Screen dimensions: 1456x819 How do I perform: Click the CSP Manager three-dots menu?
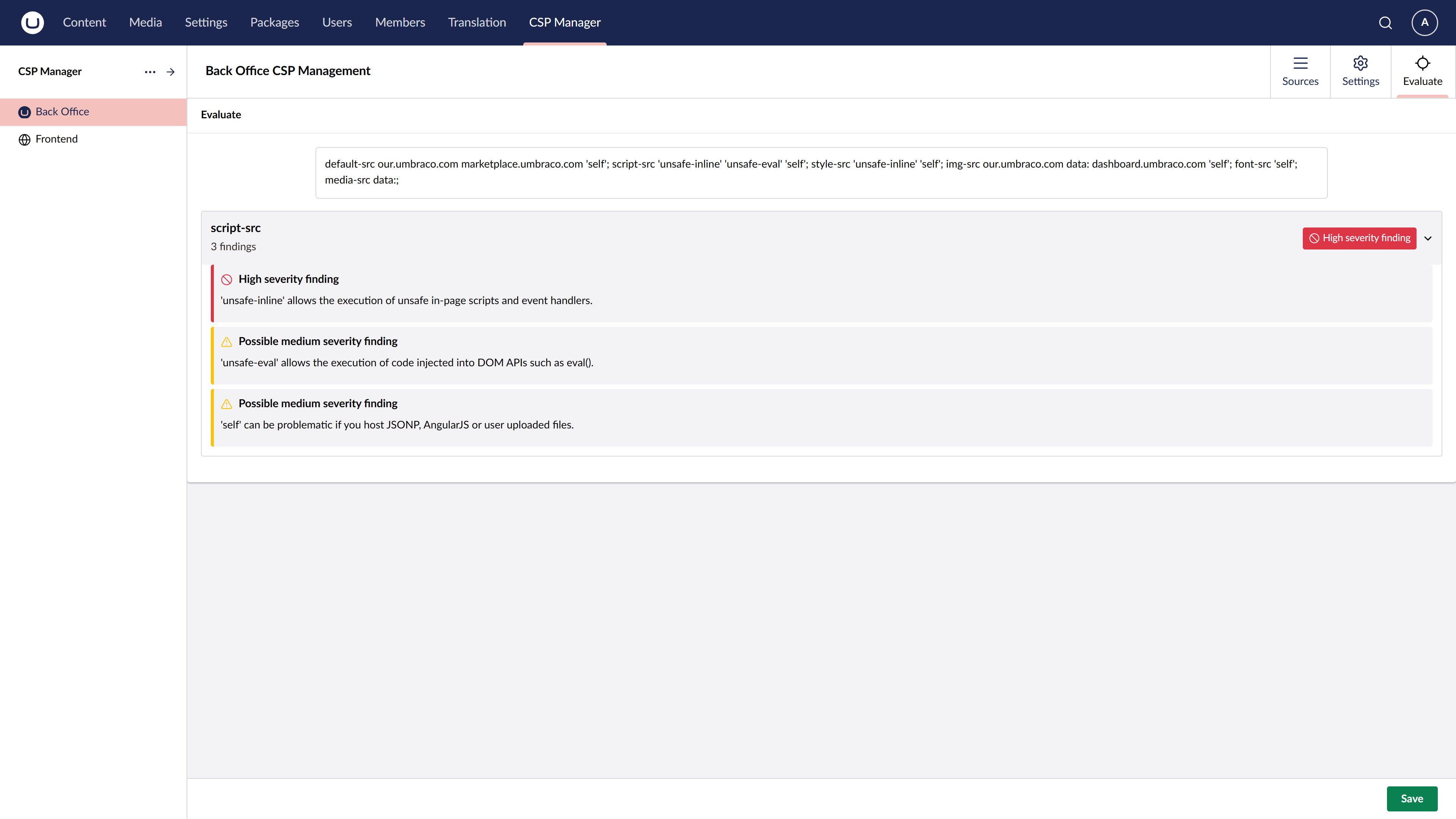point(150,72)
